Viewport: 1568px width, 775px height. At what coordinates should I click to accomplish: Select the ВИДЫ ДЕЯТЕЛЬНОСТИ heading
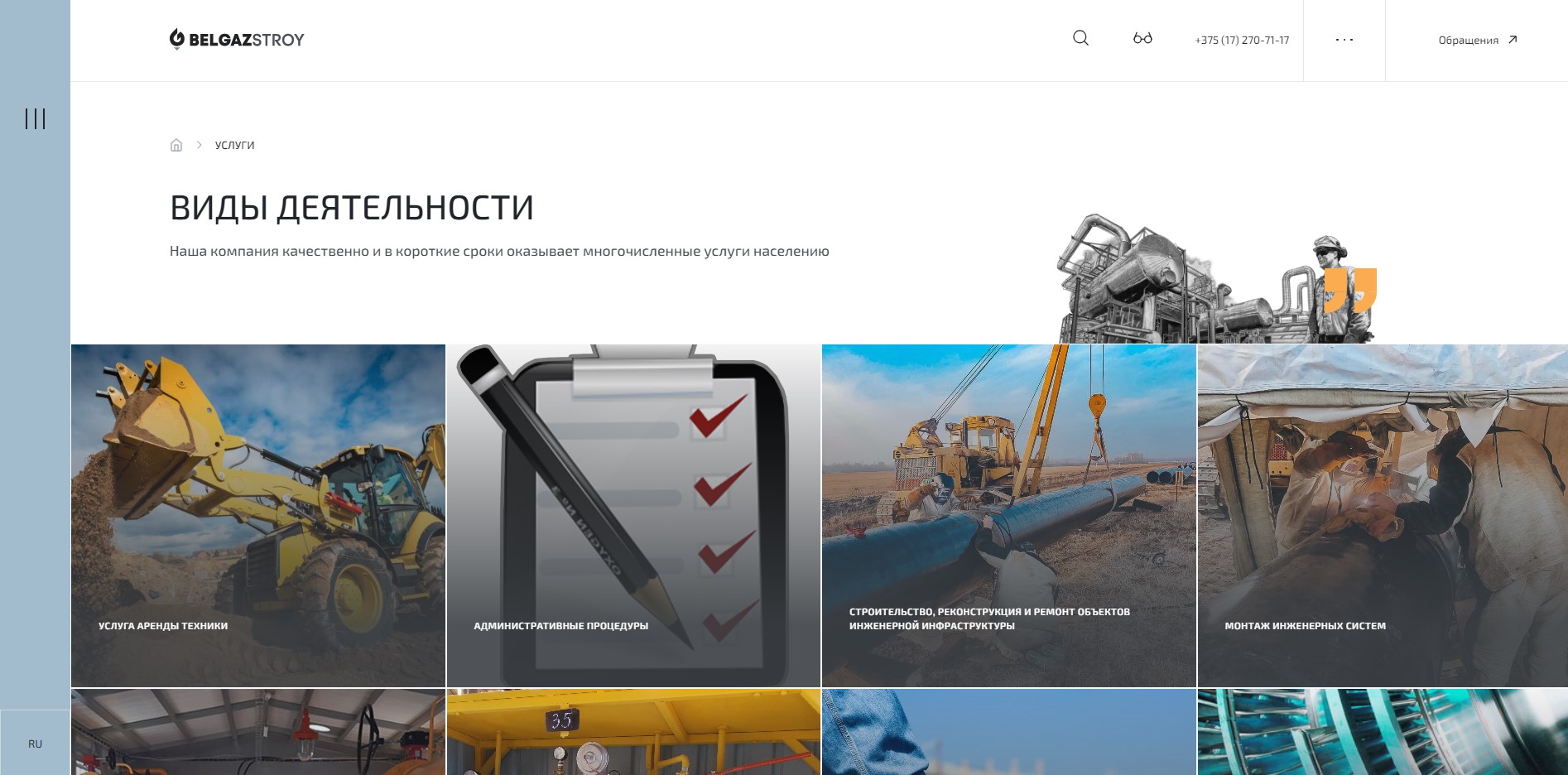tap(351, 208)
